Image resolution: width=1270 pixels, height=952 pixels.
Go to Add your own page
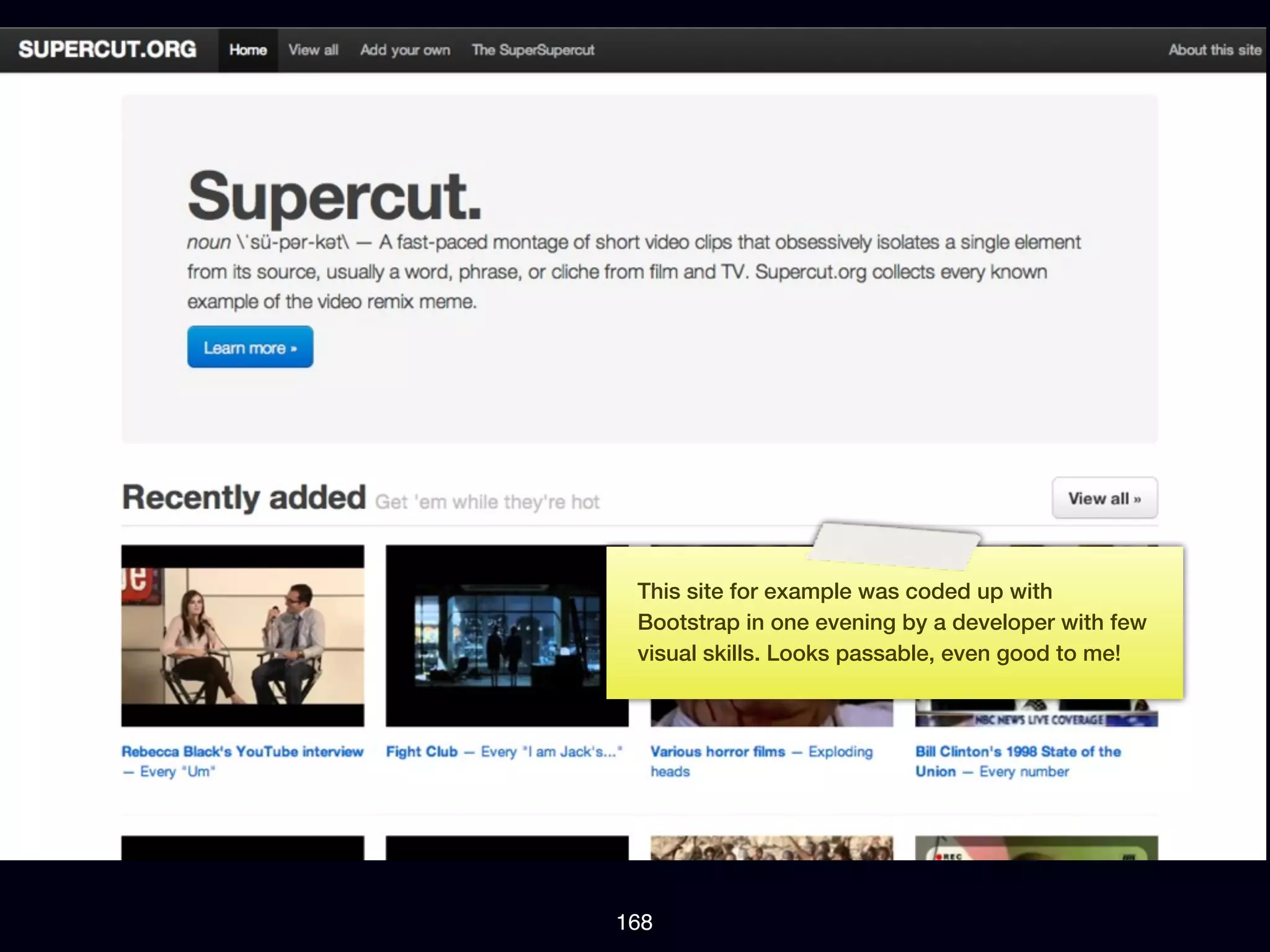point(405,50)
